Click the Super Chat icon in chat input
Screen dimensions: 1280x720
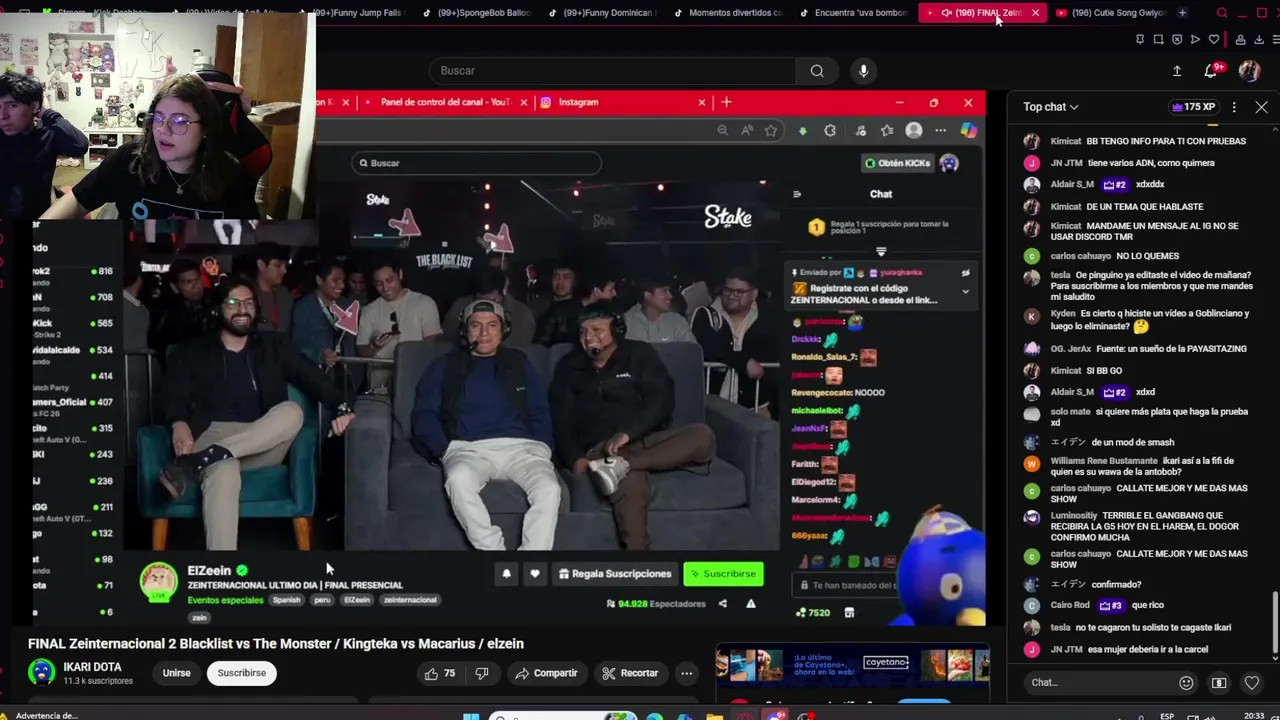(1219, 683)
